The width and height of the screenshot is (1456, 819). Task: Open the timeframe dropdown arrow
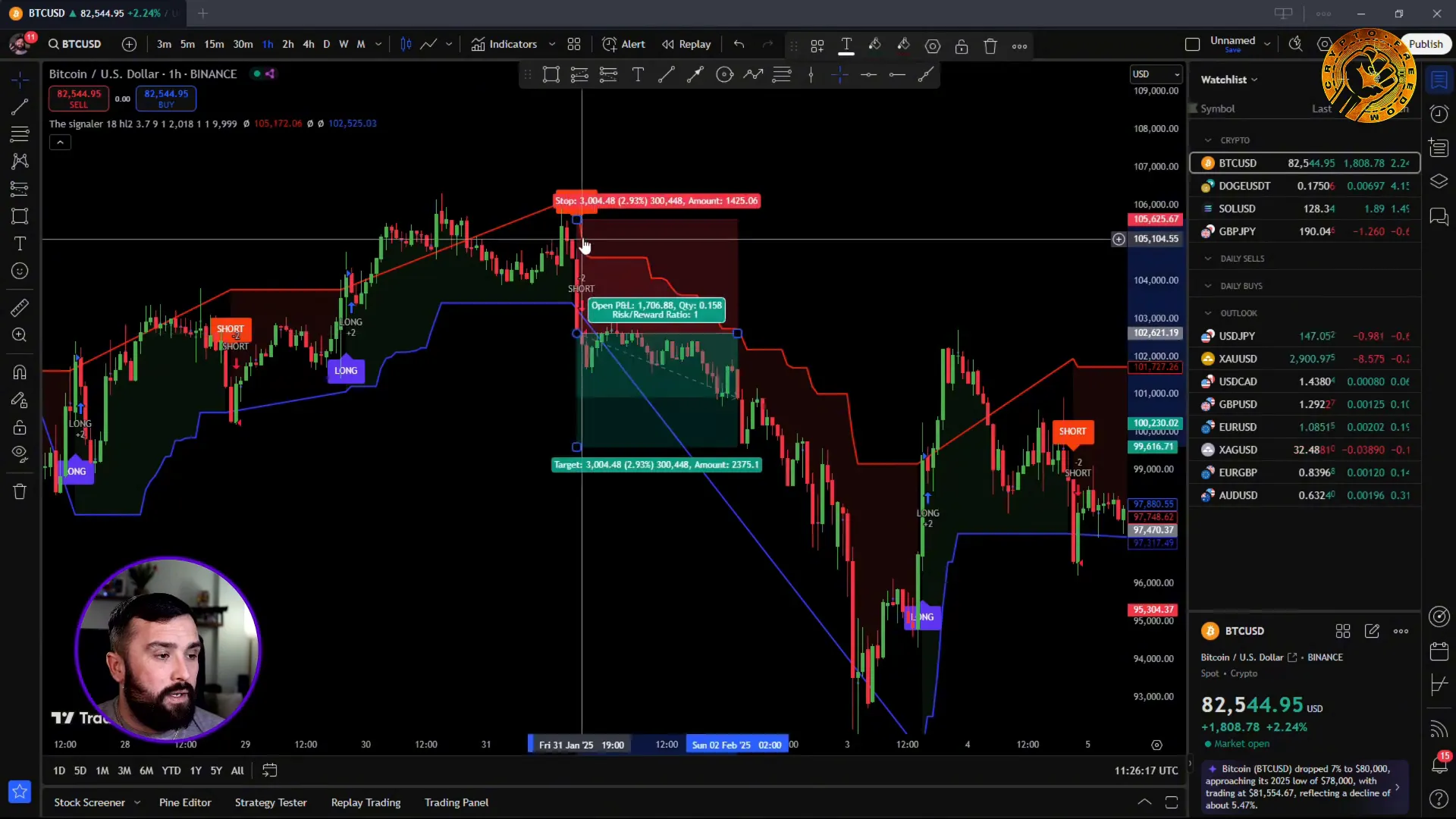[378, 44]
